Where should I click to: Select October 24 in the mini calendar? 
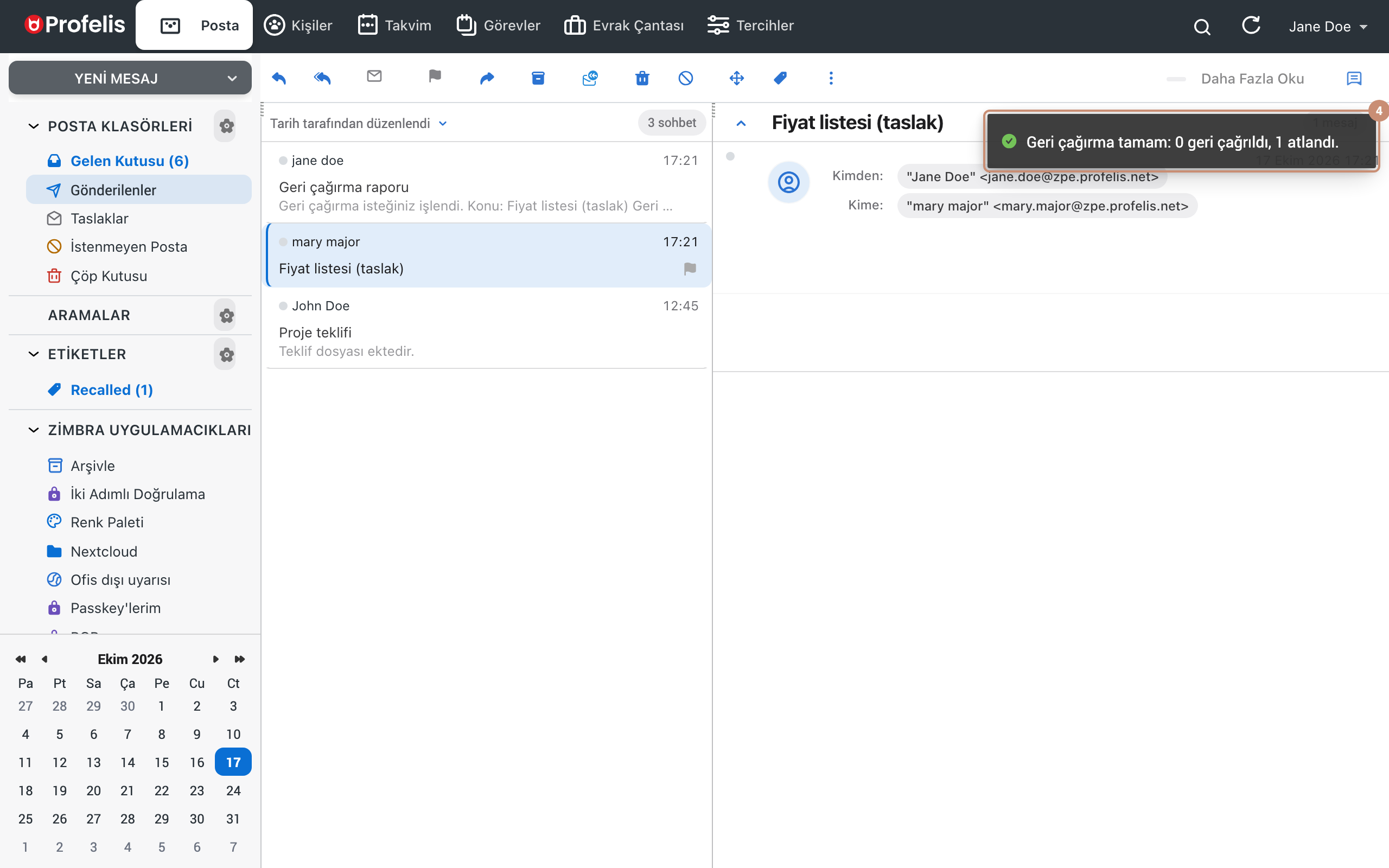pos(233,790)
